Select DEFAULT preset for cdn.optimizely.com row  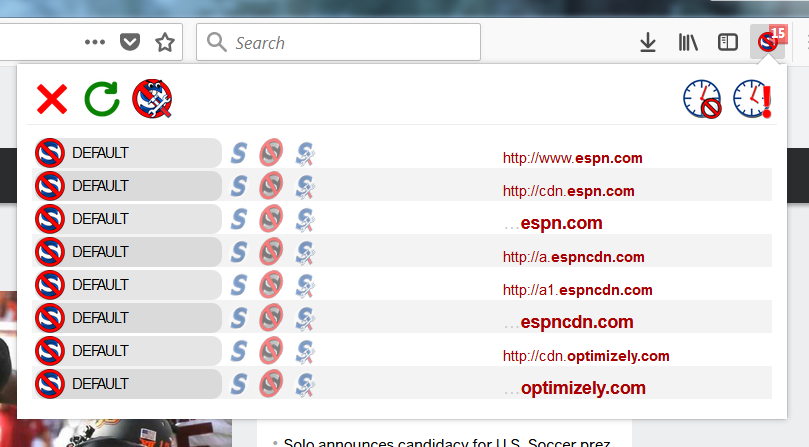(127, 351)
